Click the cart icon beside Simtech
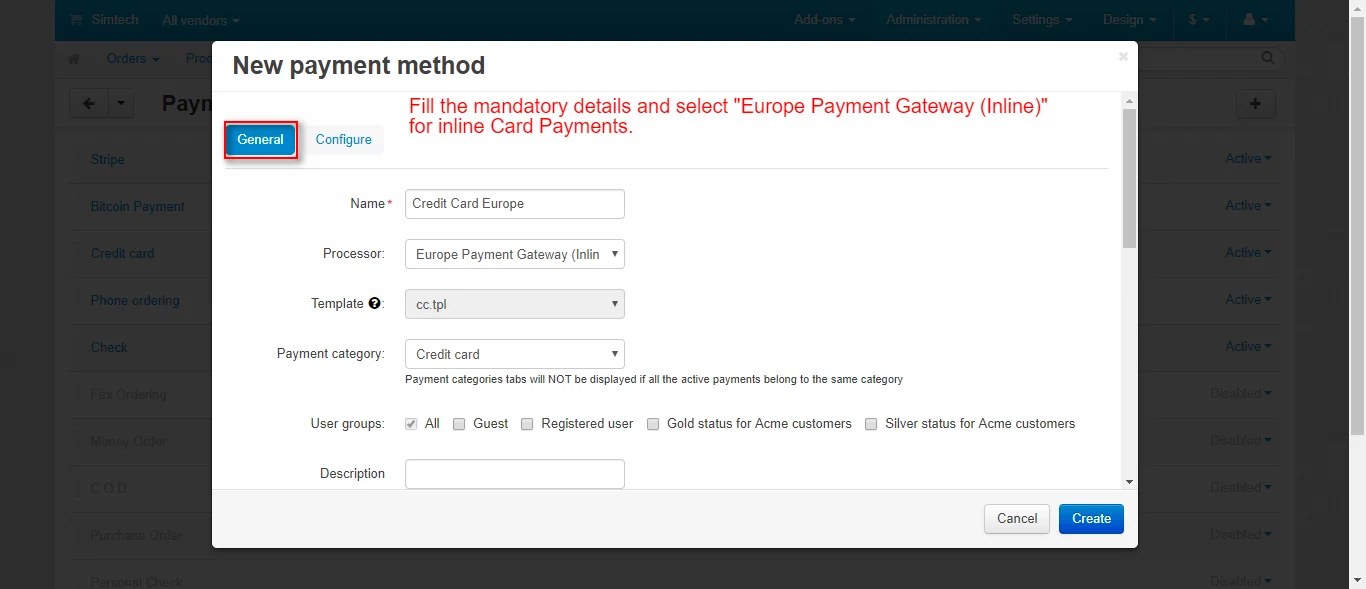This screenshot has width=1366, height=589. click(76, 20)
